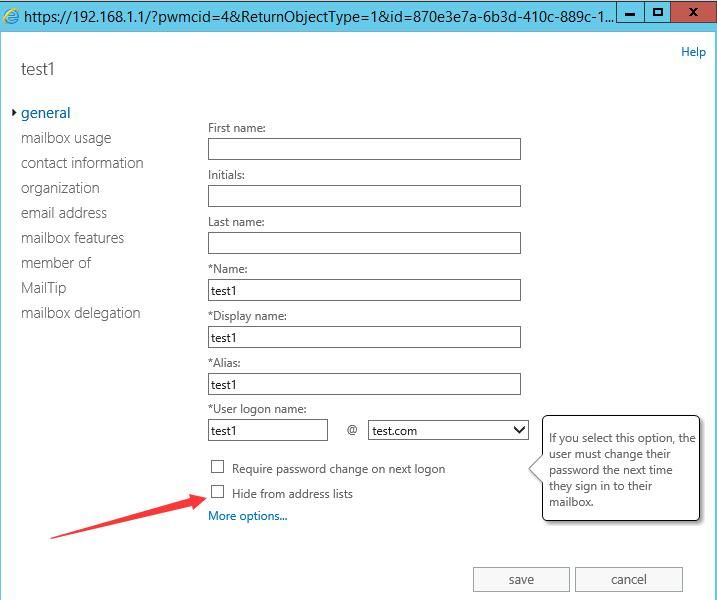The height and width of the screenshot is (600, 717).
Task: Open the Help link
Action: (693, 52)
